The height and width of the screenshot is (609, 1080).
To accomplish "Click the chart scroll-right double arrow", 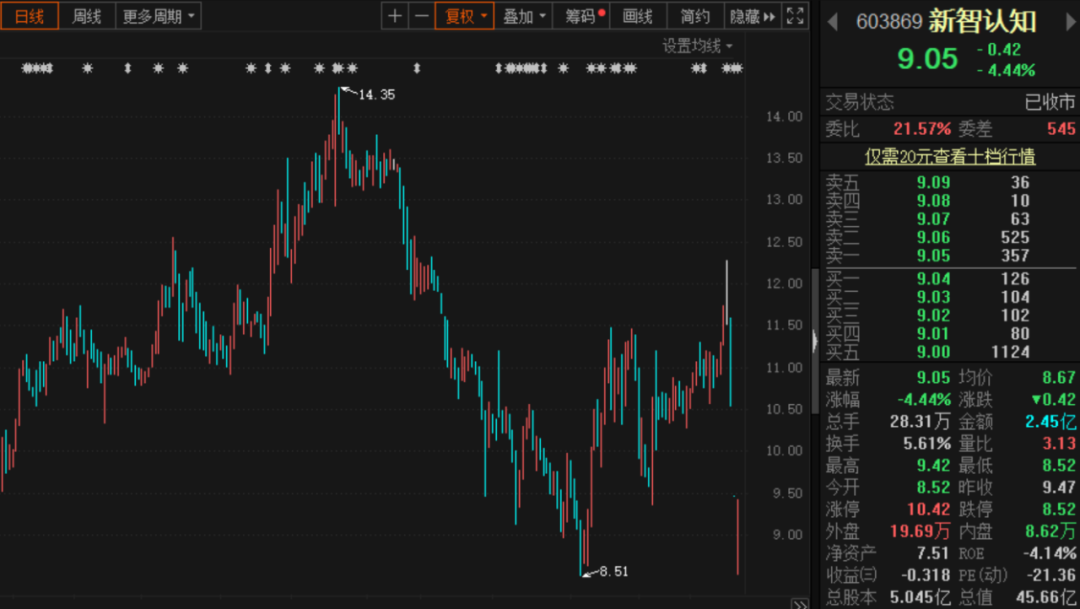I will tap(799, 604).
